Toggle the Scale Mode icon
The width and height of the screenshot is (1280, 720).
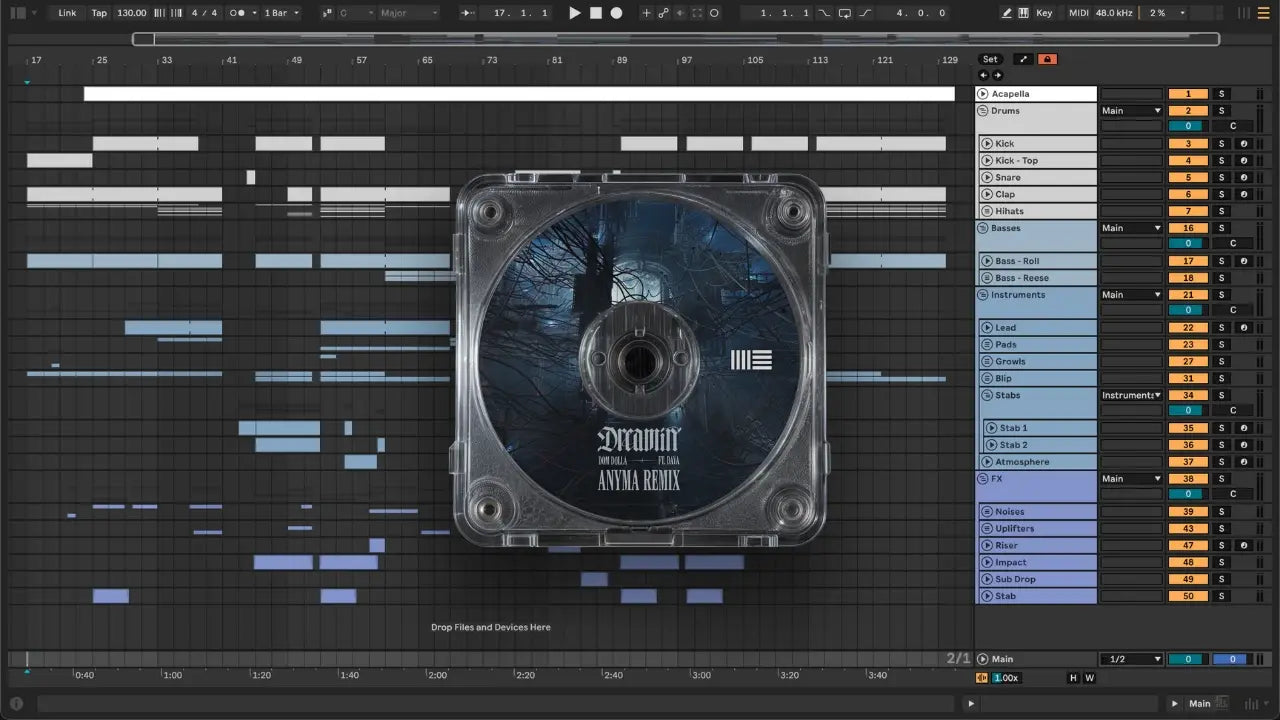pyautogui.click(x=327, y=13)
